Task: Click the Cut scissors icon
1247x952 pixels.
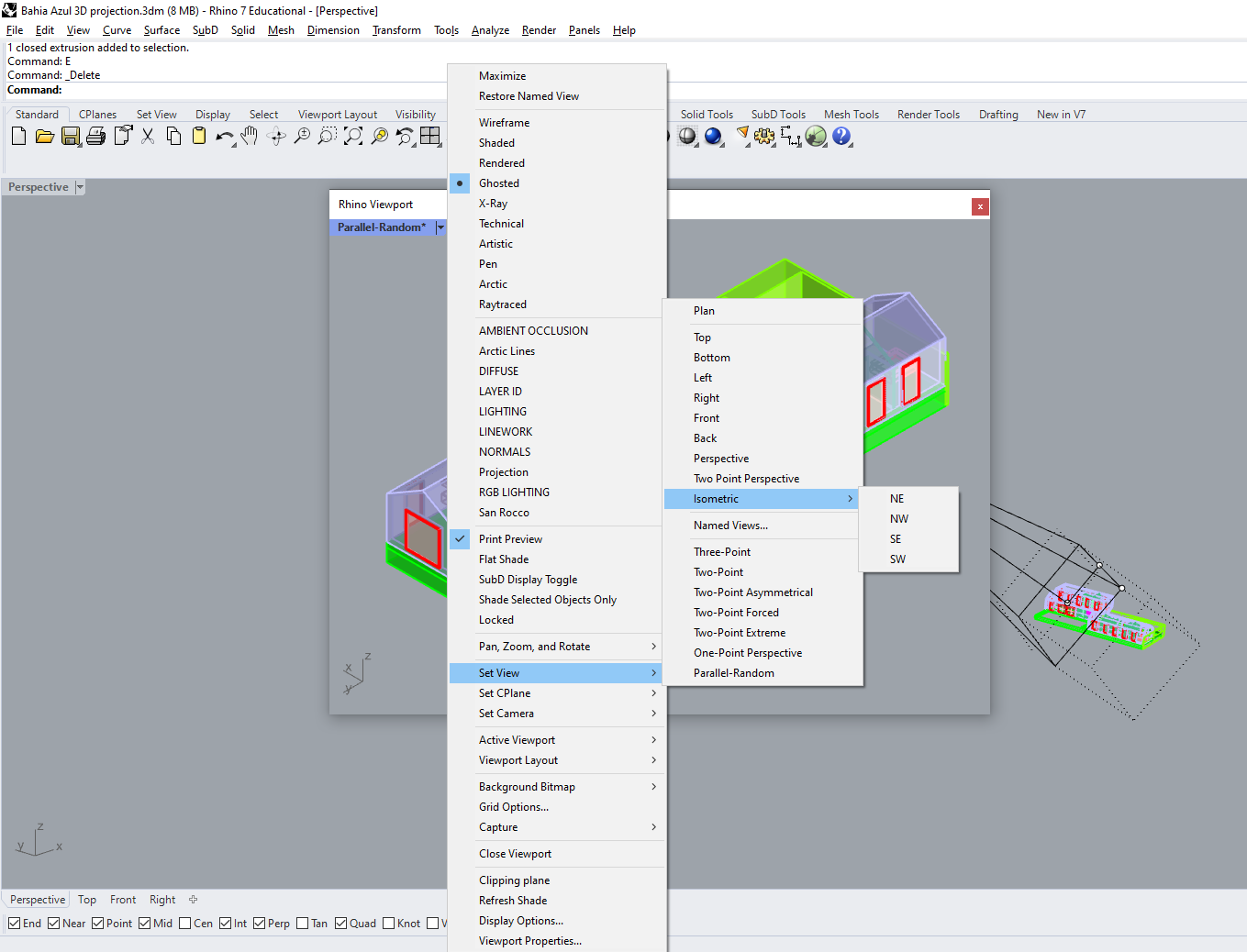Action: pos(148,137)
